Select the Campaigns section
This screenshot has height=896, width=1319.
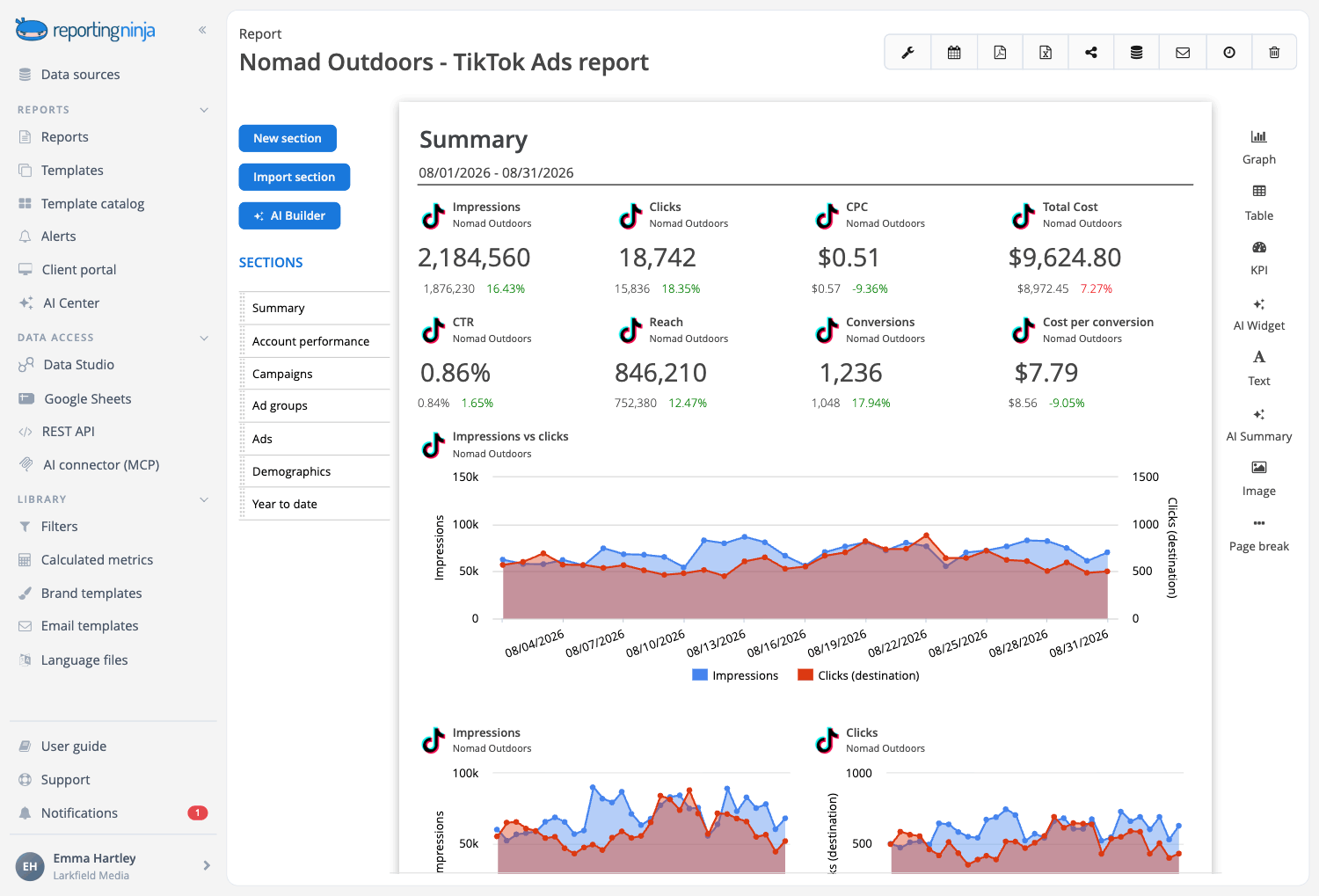(x=315, y=374)
